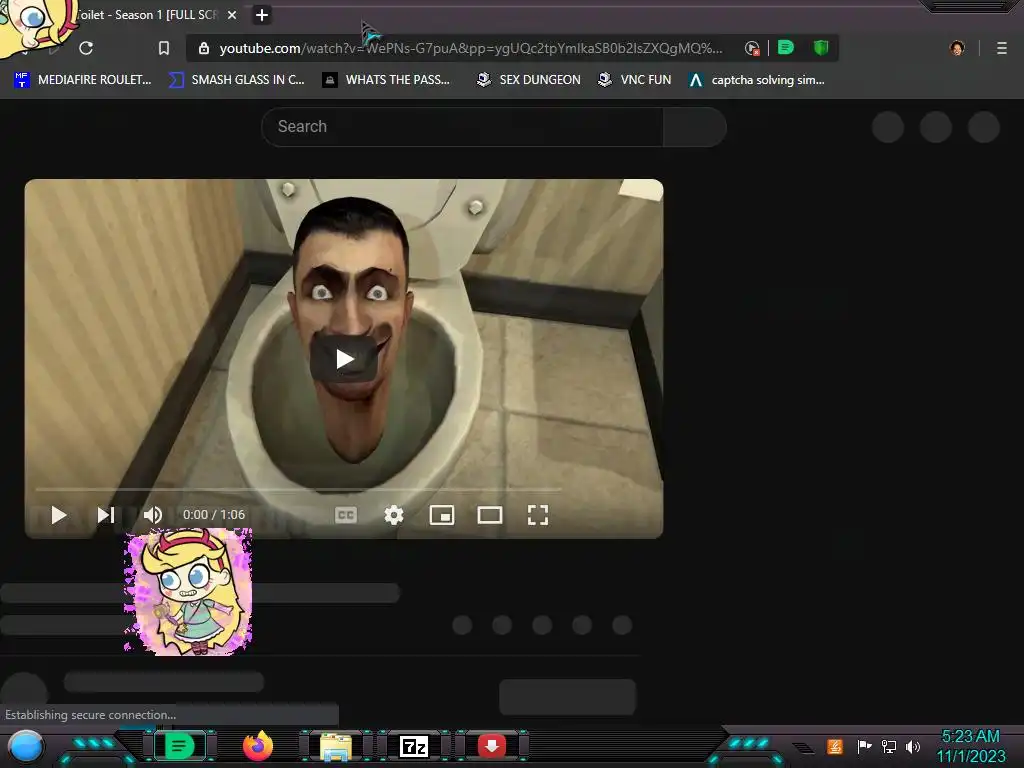The image size is (1024, 768).
Task: Switch to theater mode
Action: (x=490, y=515)
